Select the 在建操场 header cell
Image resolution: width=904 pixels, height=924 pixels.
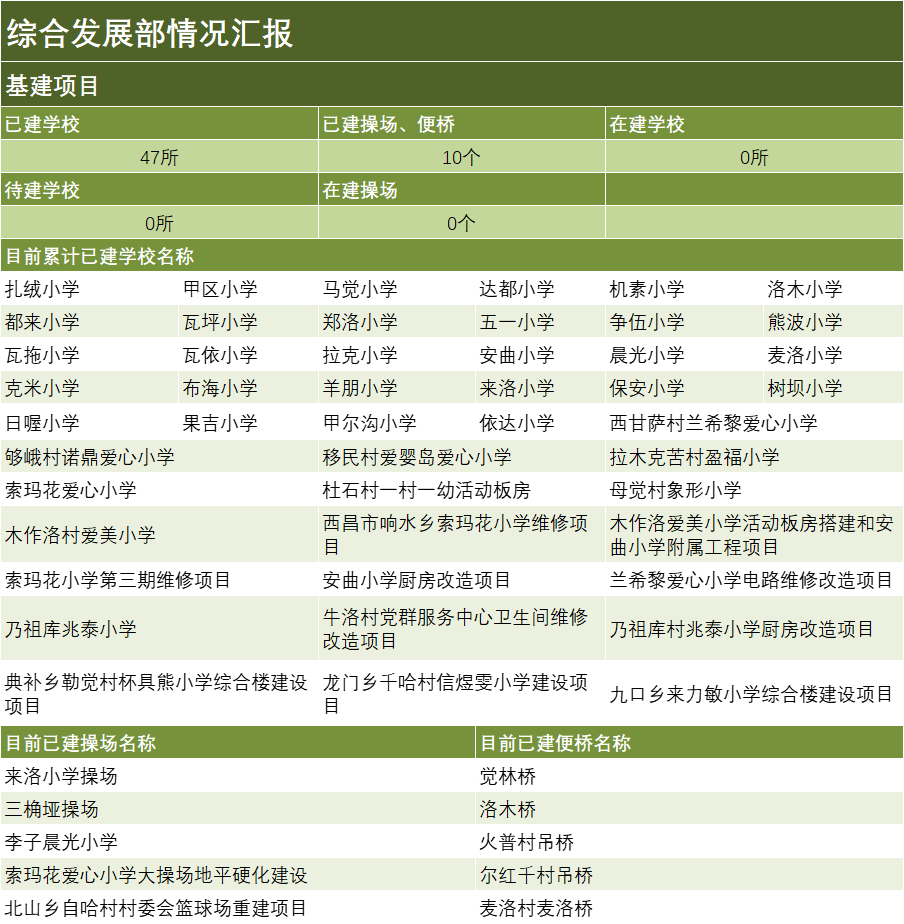click(461, 189)
